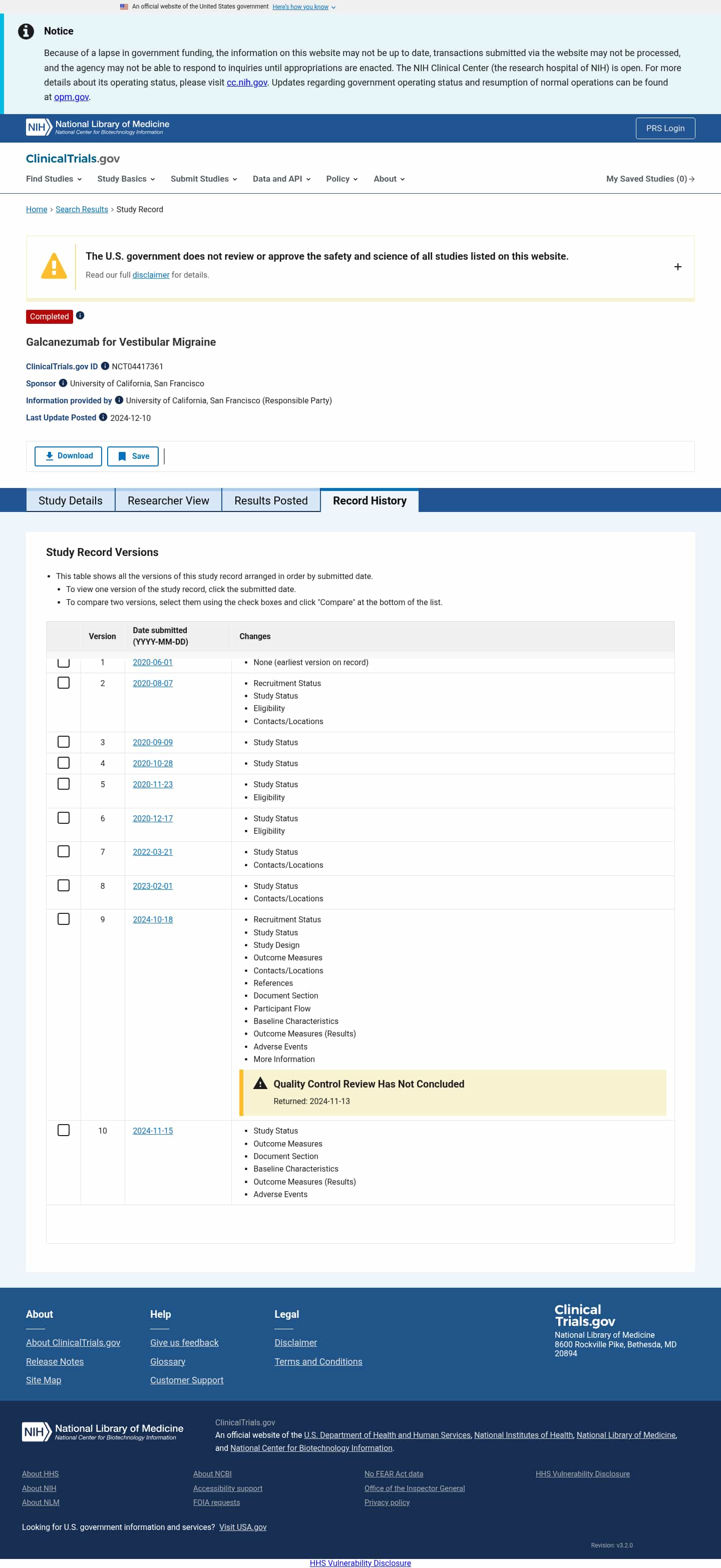Go to Search Results breadcrumb link

(x=82, y=209)
